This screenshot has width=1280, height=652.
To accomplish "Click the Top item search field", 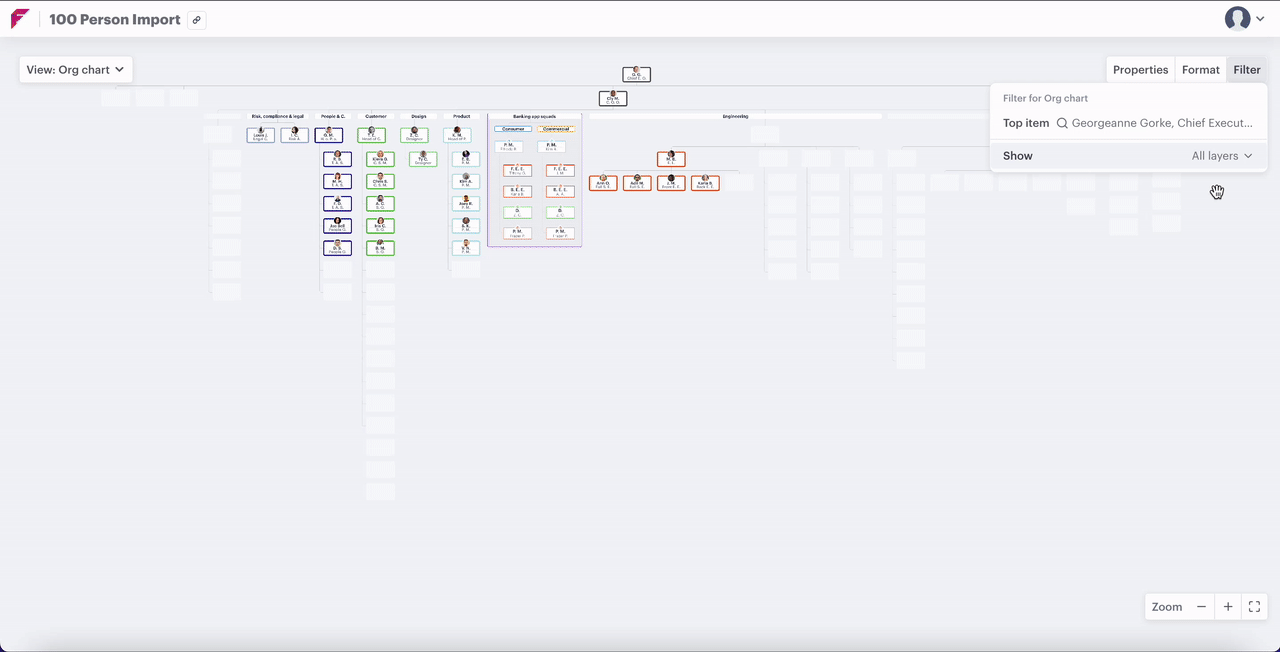I will coord(1160,123).
